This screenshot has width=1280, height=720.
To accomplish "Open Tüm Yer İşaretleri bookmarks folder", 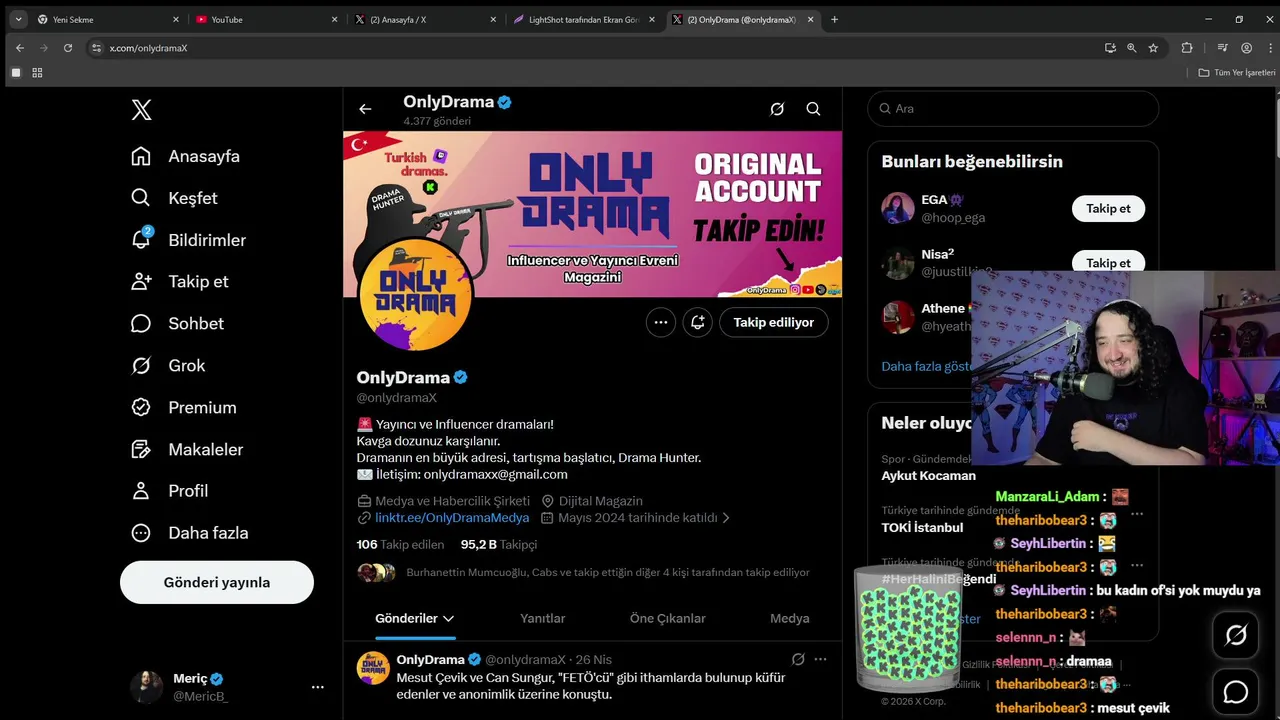I will 1237,72.
